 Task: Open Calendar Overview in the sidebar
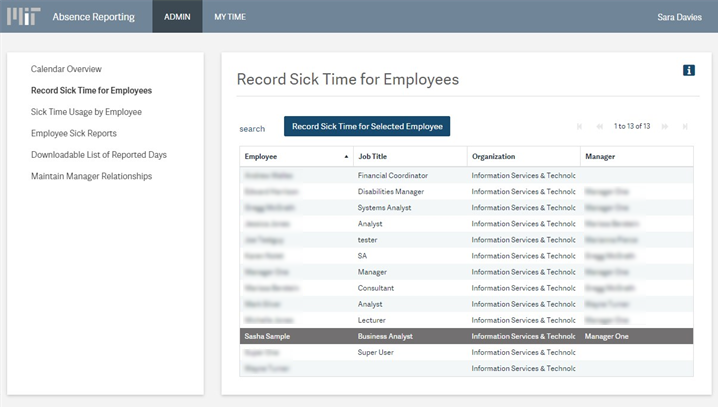(x=66, y=69)
